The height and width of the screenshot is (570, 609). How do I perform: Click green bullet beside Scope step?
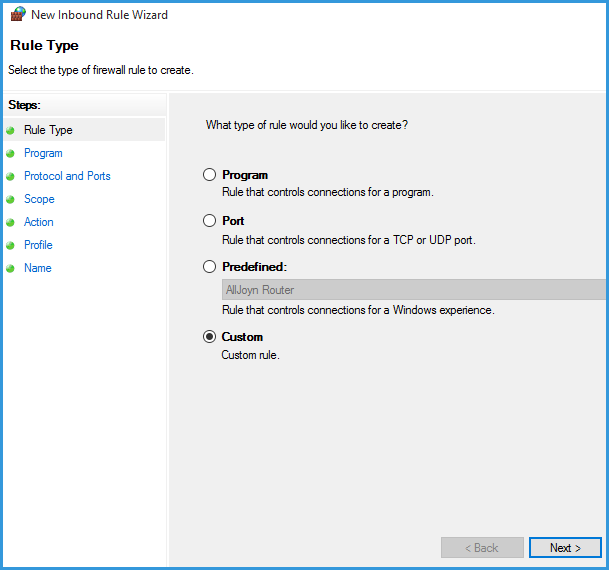[11, 199]
